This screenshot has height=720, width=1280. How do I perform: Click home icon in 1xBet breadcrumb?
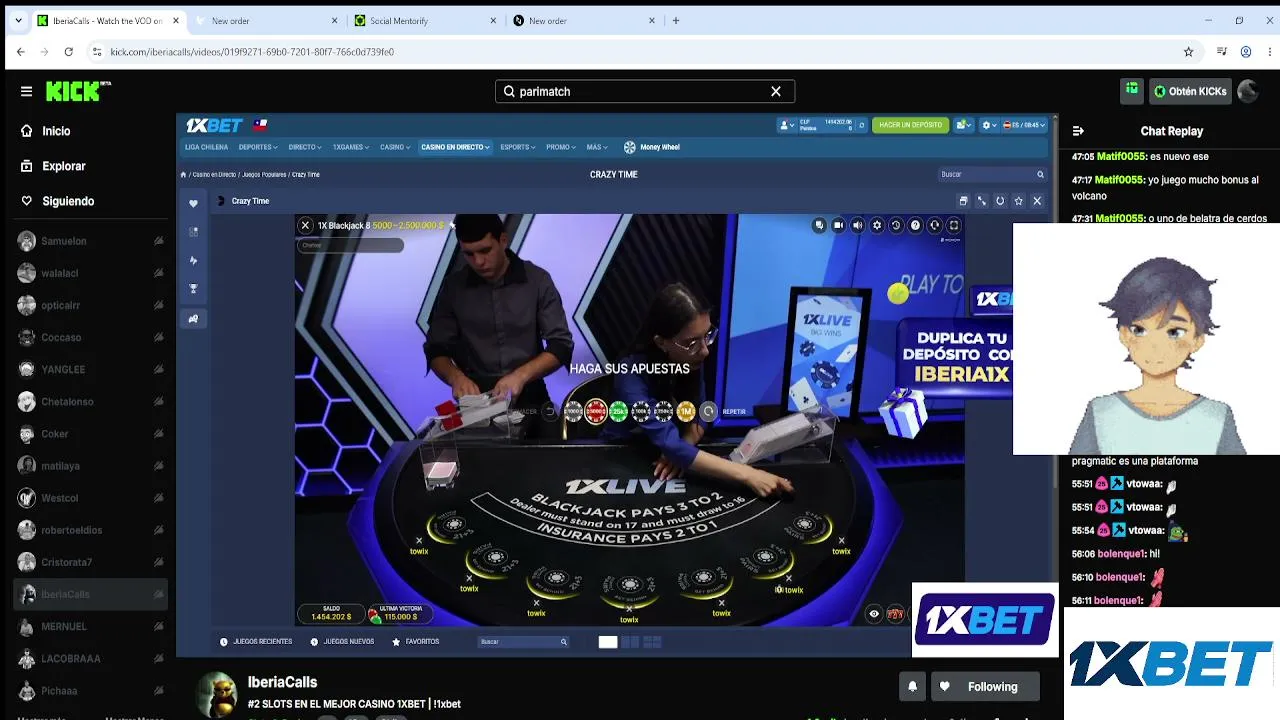click(183, 175)
